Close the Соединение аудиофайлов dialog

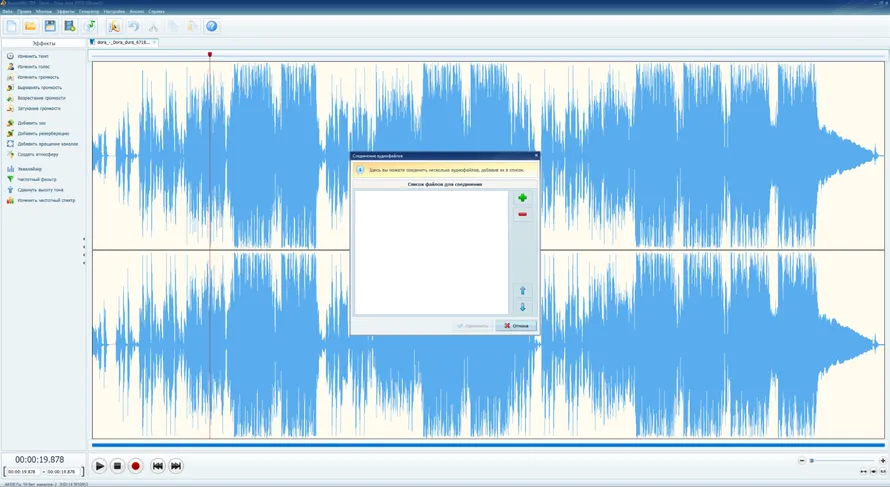click(536, 155)
